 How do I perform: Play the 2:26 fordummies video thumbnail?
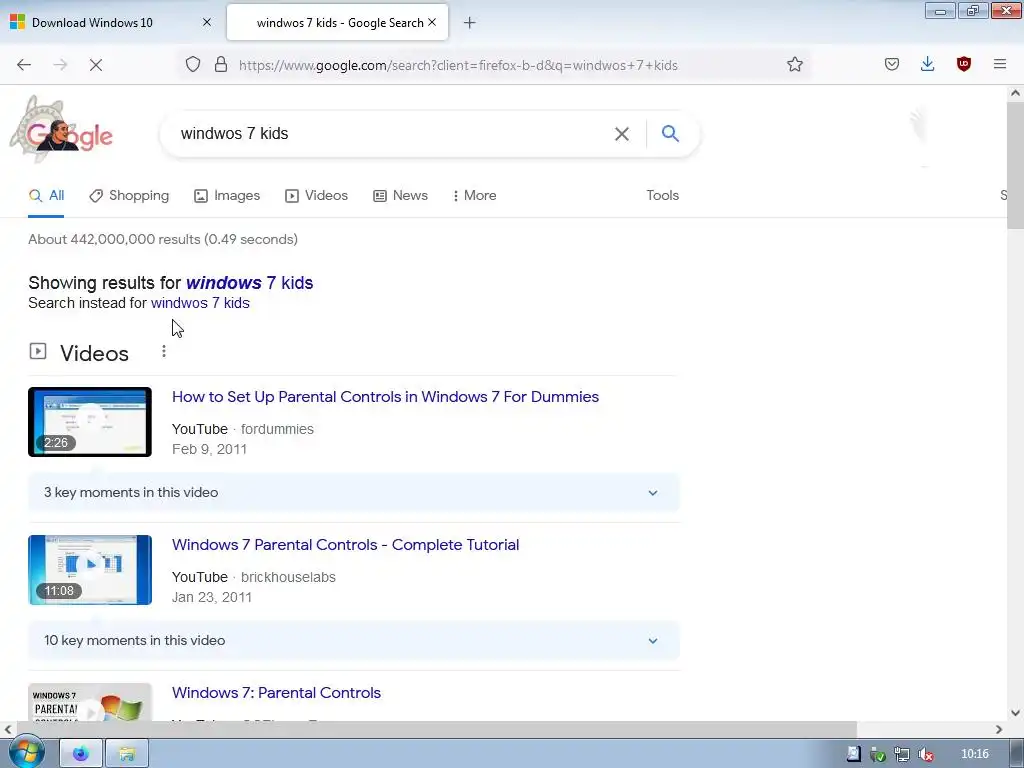[x=89, y=422]
